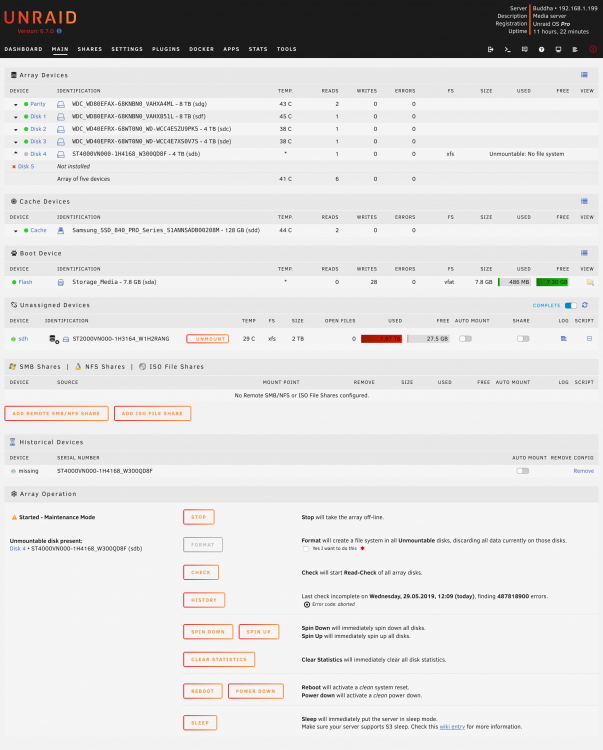Toggle the COMPLETE switch in Unassigned Devices
The height and width of the screenshot is (750, 603).
[570, 305]
